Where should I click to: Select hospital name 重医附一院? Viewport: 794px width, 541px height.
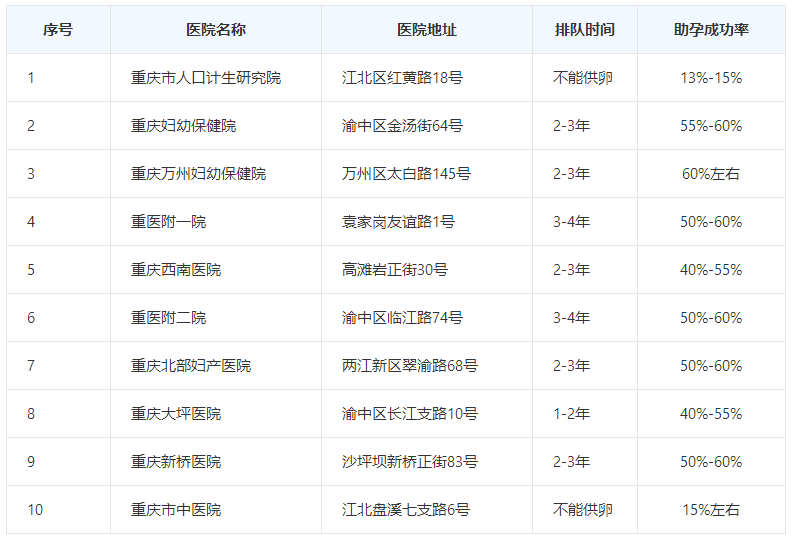click(x=168, y=222)
